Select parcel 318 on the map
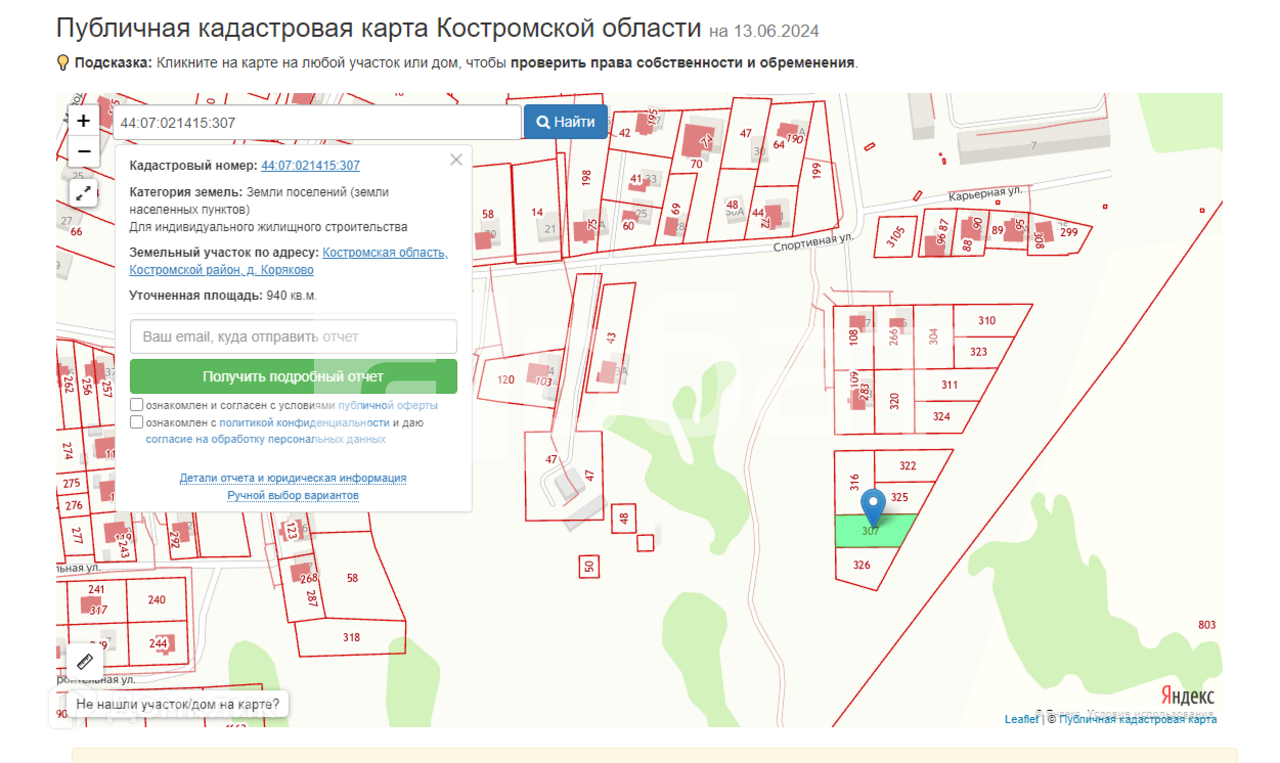This screenshot has width=1280, height=763. [351, 637]
